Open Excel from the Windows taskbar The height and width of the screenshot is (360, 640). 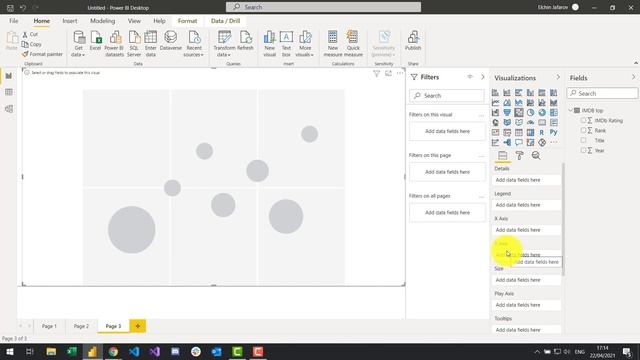coord(72,351)
